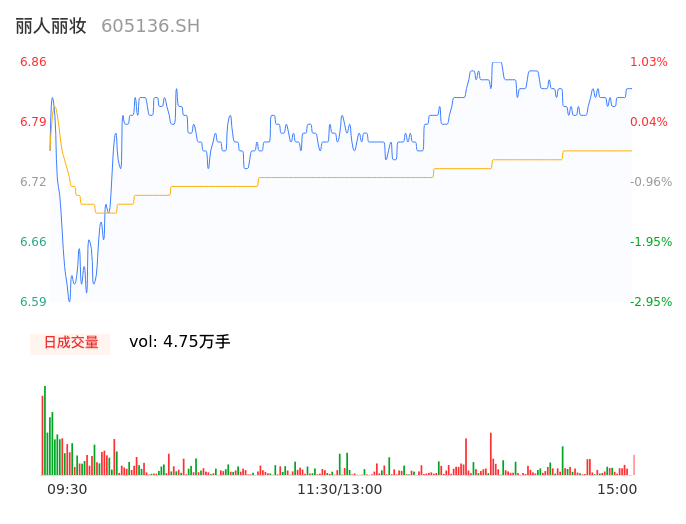Select the 6.72 price axis label
686x524 pixels.
pos(33,182)
